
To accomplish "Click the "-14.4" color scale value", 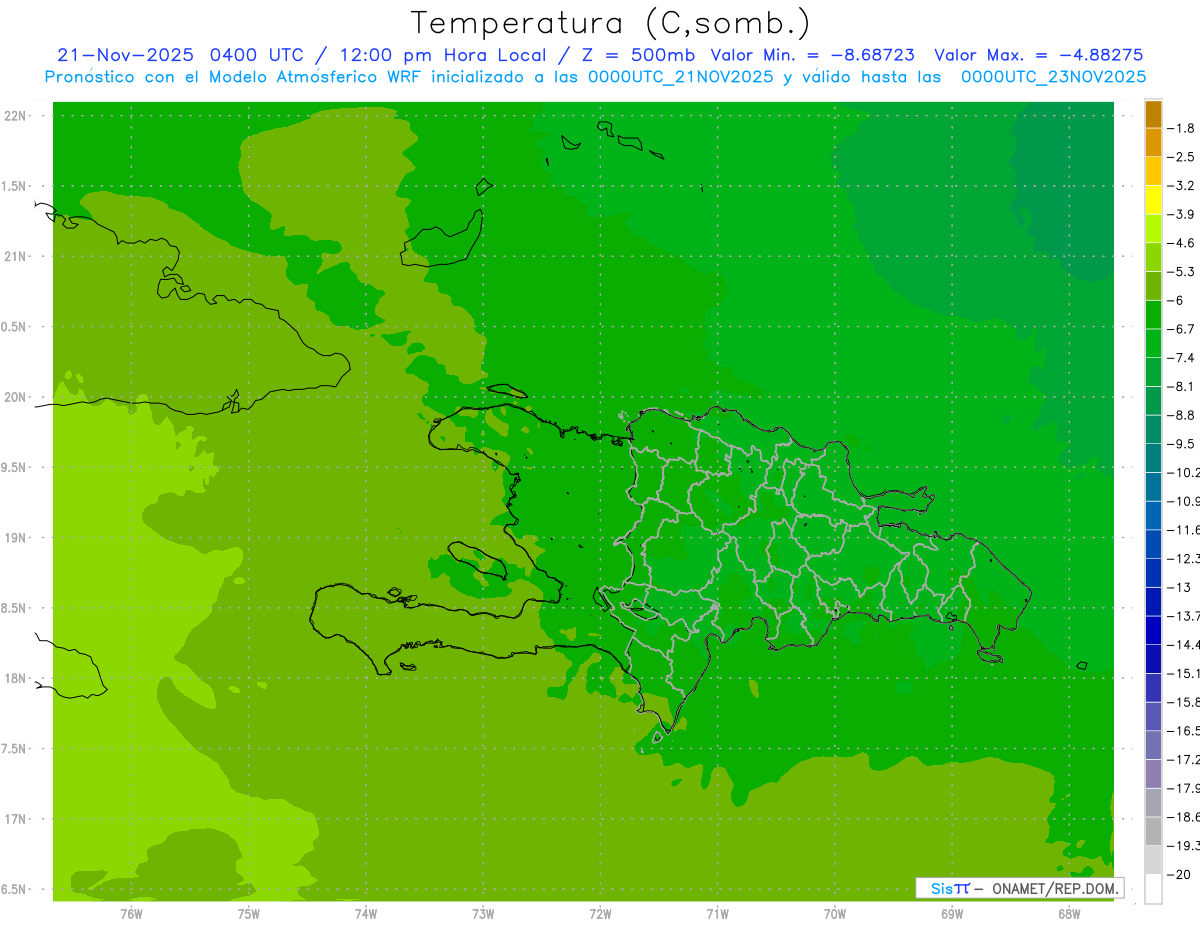I will tap(1184, 644).
